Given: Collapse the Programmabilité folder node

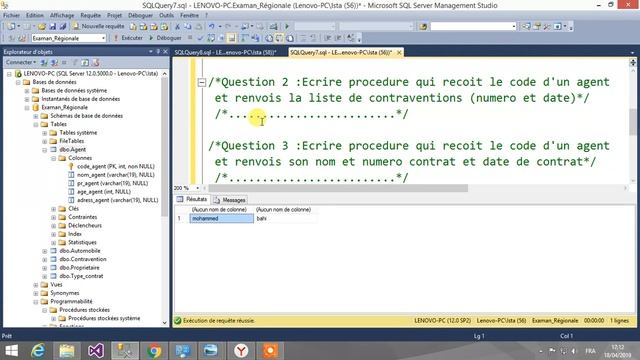Looking at the screenshot, I should 36,302.
